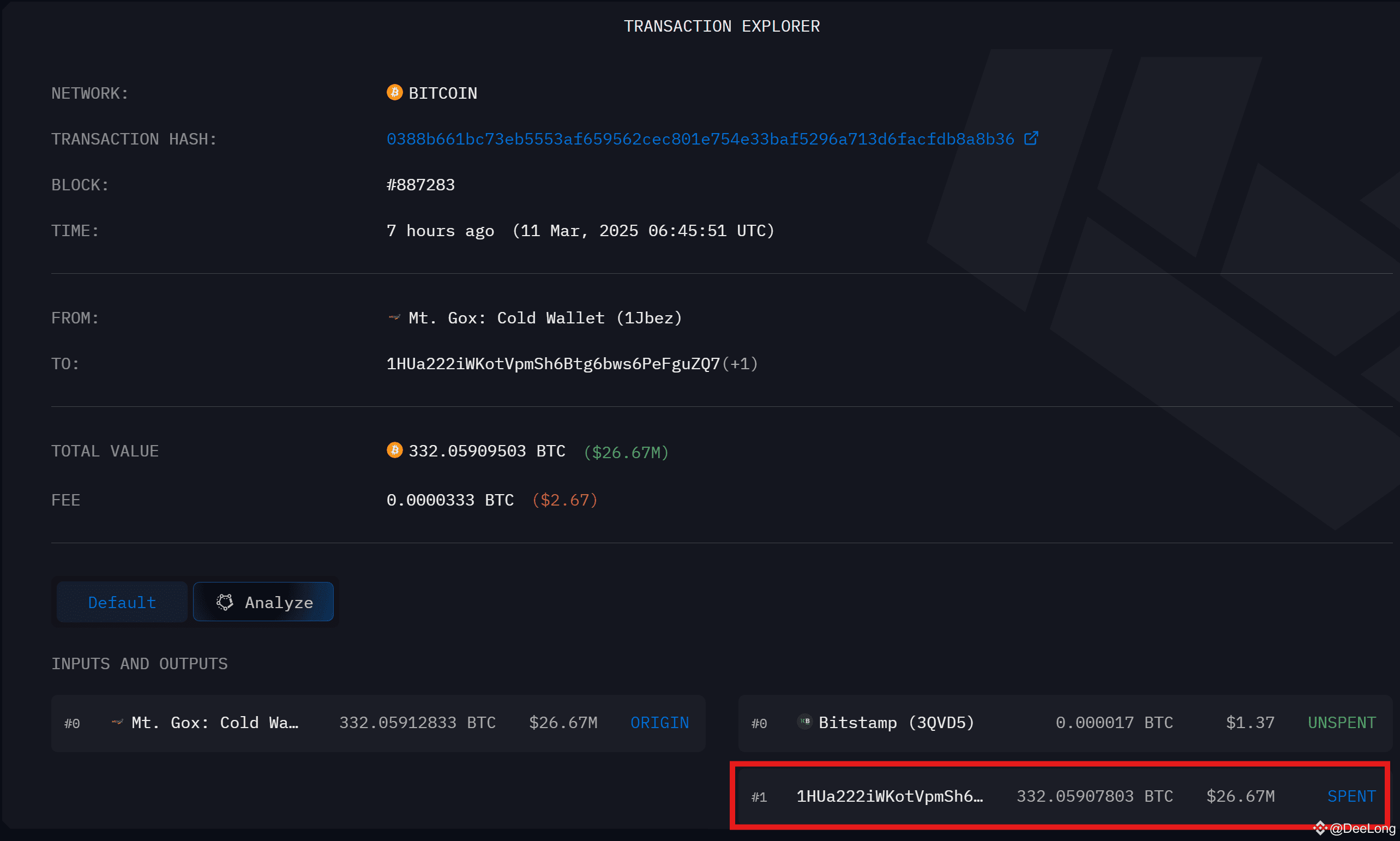This screenshot has width=1400, height=841.
Task: Open block #887283
Action: (420, 185)
